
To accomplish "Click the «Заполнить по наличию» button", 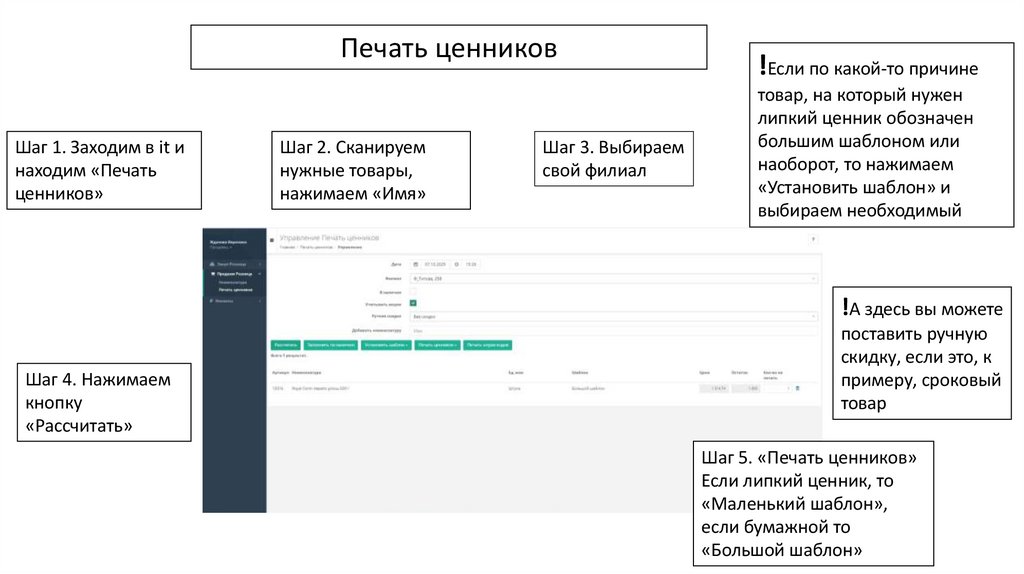I will coord(330,345).
